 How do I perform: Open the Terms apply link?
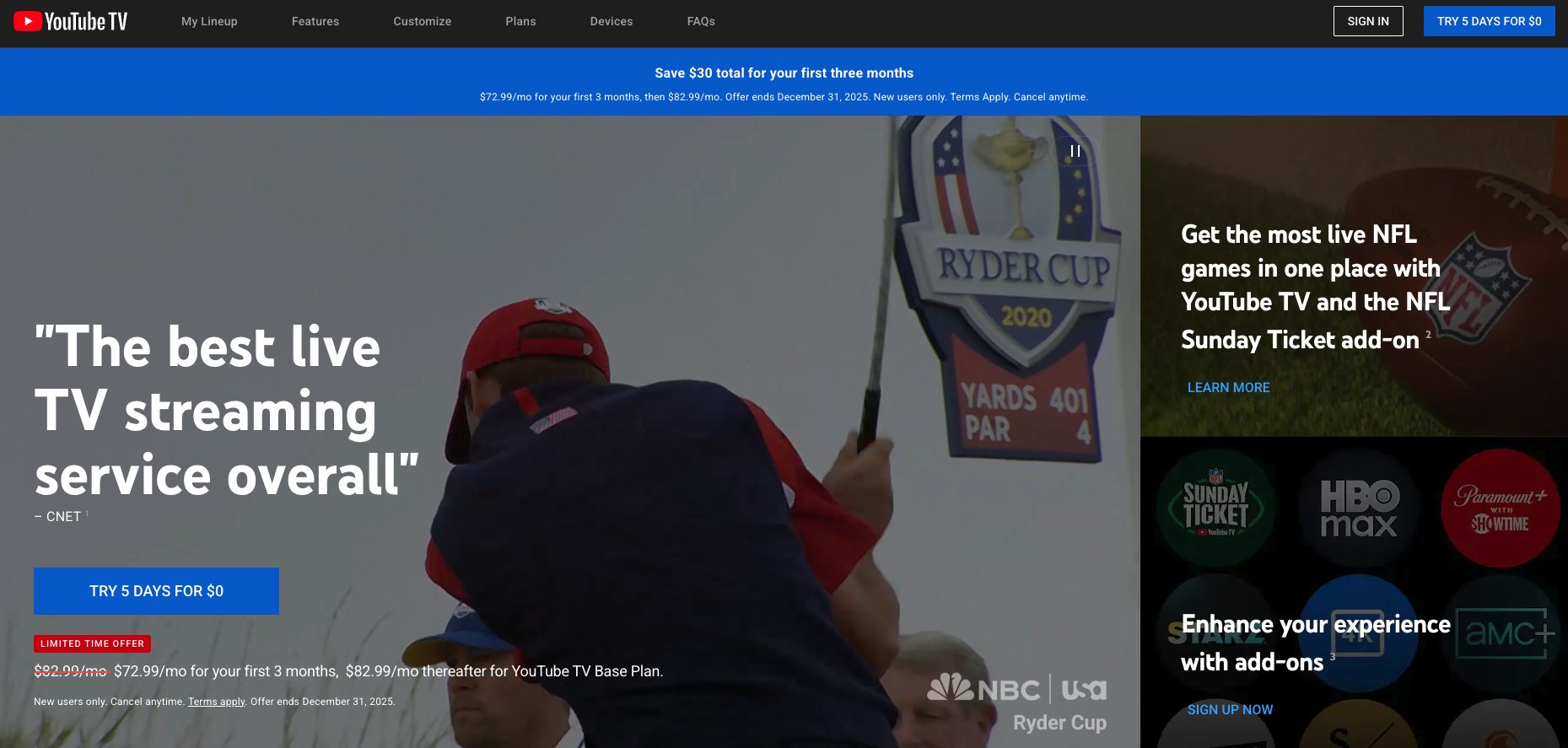click(x=216, y=702)
